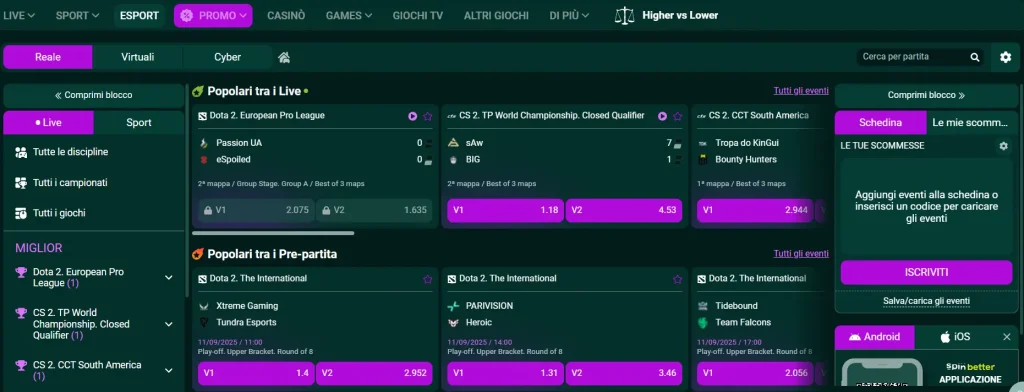Open GIOCHI TV menu item
The width and height of the screenshot is (1024, 392).
tap(418, 16)
